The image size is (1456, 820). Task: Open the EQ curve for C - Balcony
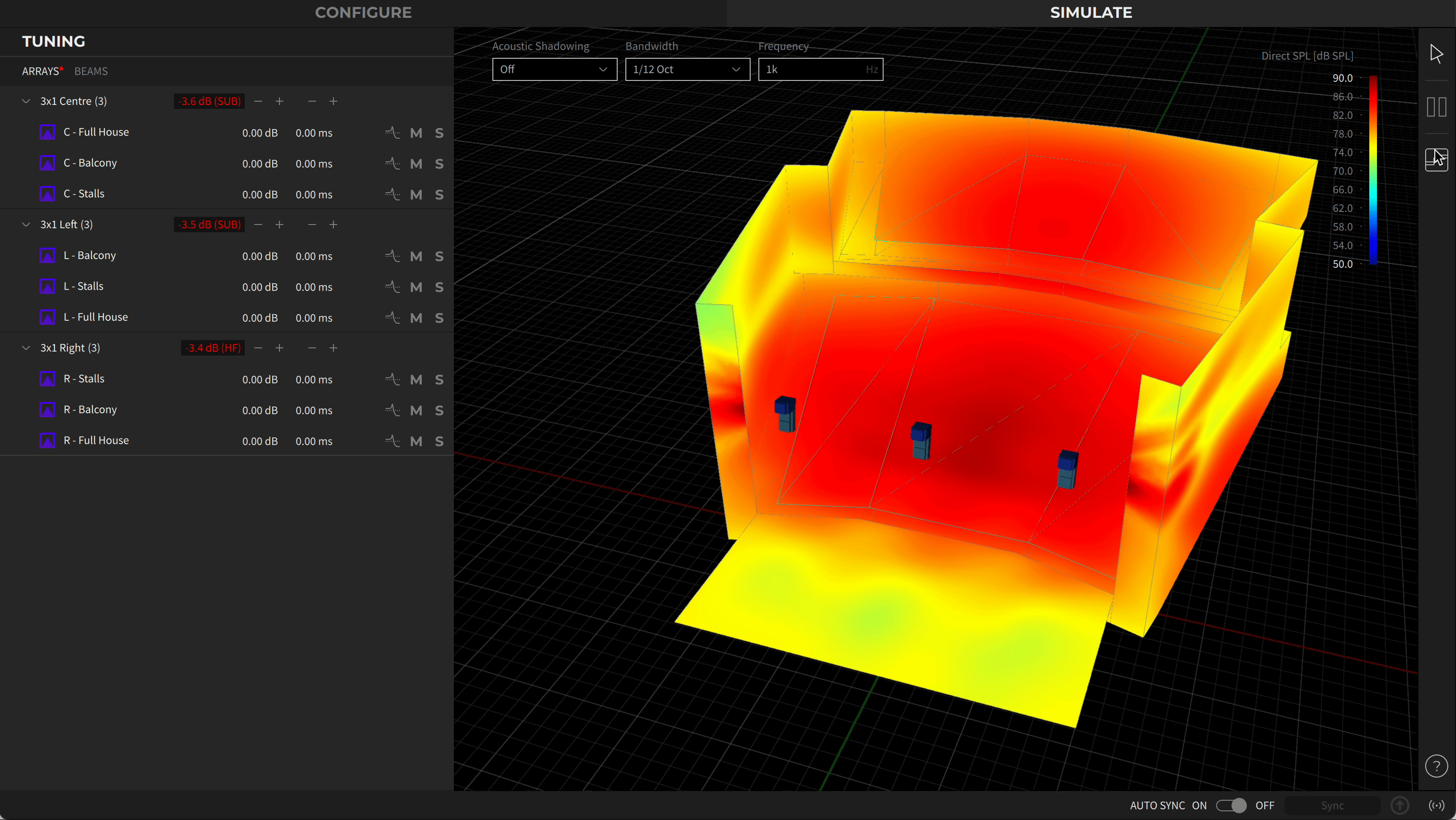click(392, 163)
